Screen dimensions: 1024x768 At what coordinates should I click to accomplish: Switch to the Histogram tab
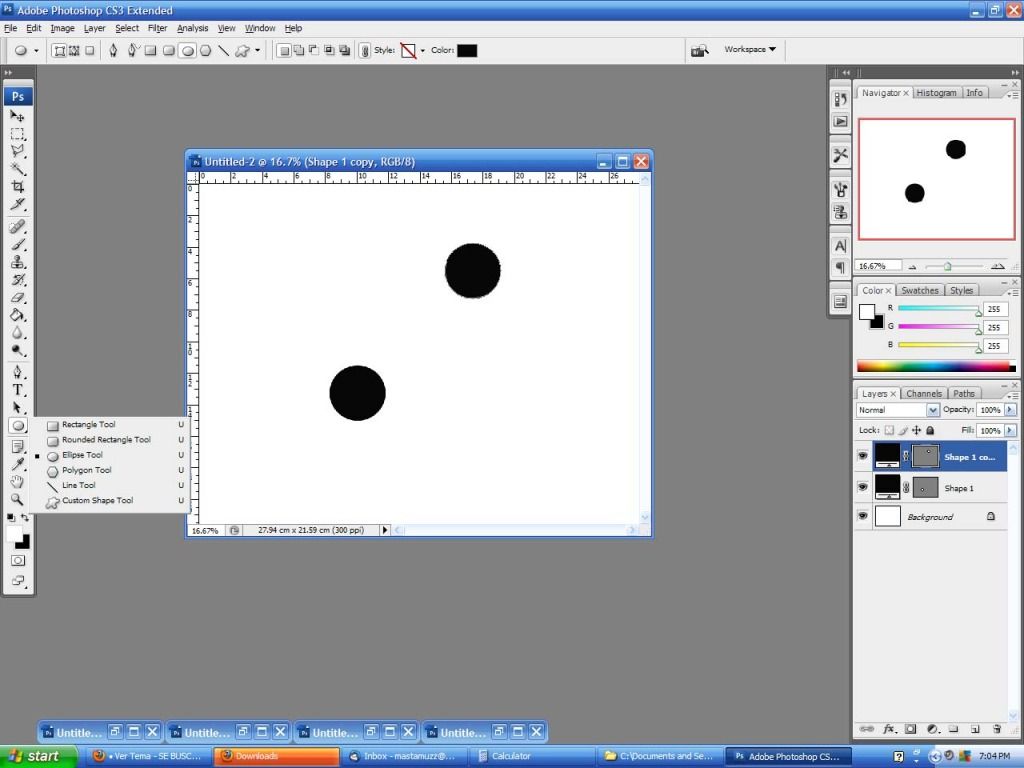point(936,93)
